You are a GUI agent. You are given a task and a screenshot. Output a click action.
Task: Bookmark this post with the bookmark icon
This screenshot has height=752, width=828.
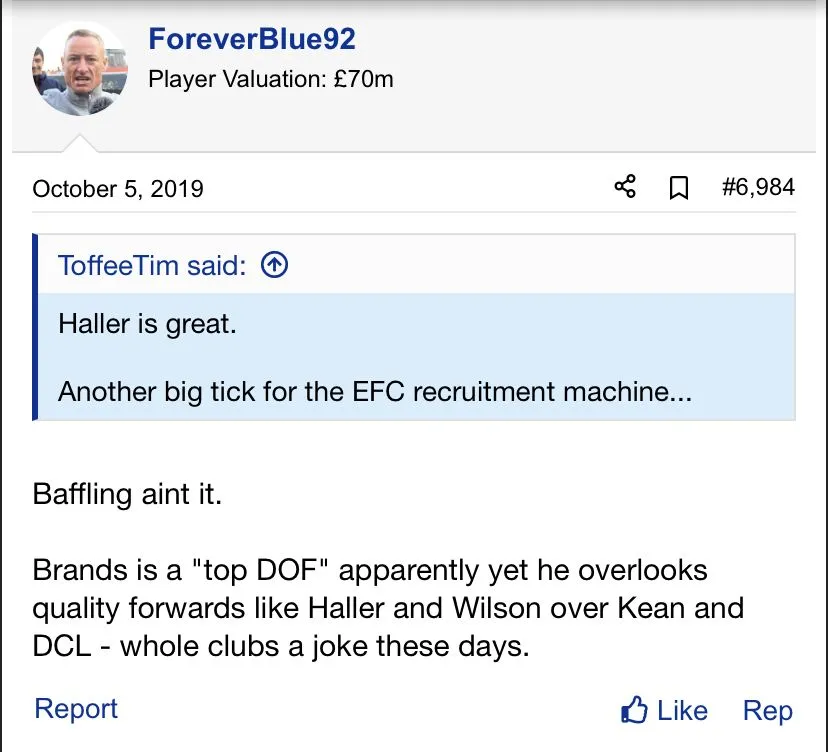point(678,188)
